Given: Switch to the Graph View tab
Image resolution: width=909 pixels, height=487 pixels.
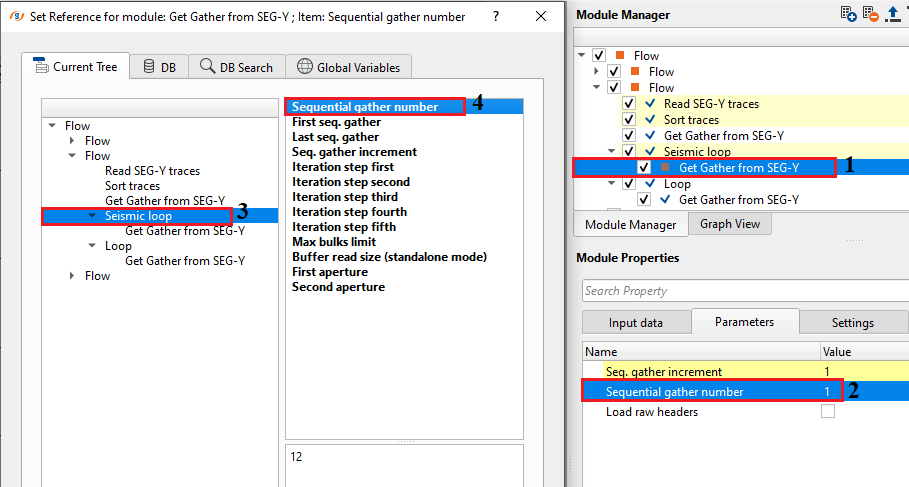Looking at the screenshot, I should point(730,224).
